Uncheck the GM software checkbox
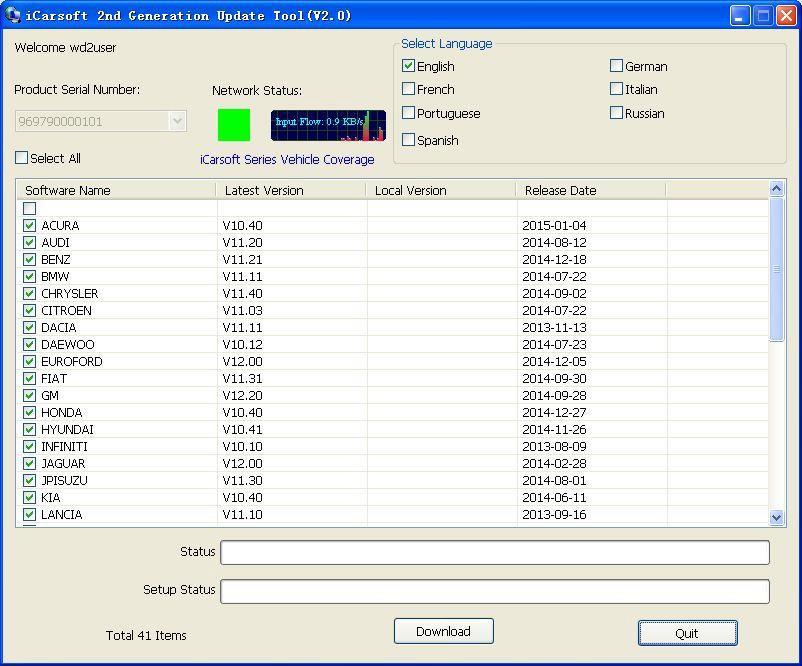Screen dimensions: 802x666 tap(29, 395)
